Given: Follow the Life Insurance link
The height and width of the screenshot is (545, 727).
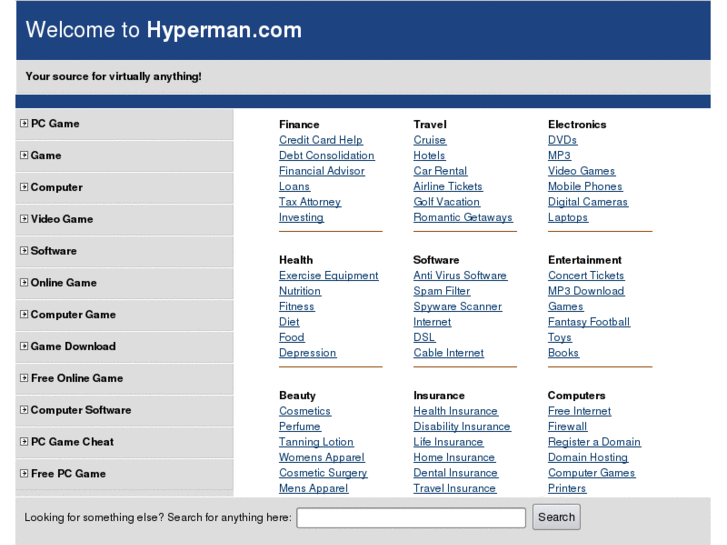Looking at the screenshot, I should click(448, 442).
